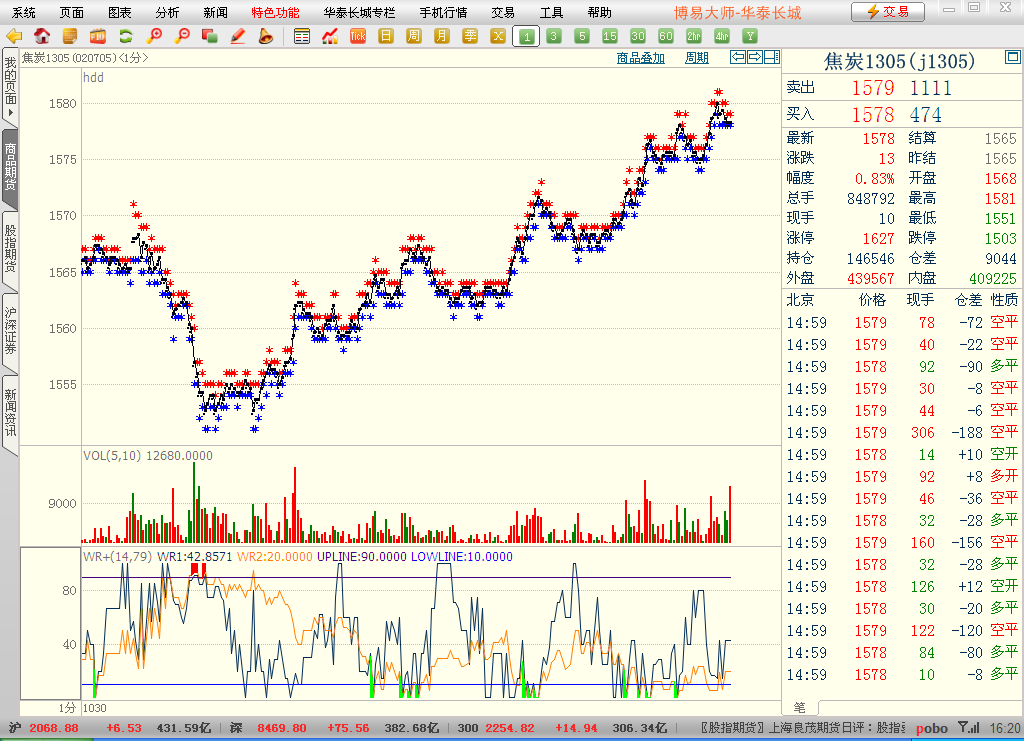Open the F10 info icon
This screenshot has height=741, width=1024.
point(98,36)
